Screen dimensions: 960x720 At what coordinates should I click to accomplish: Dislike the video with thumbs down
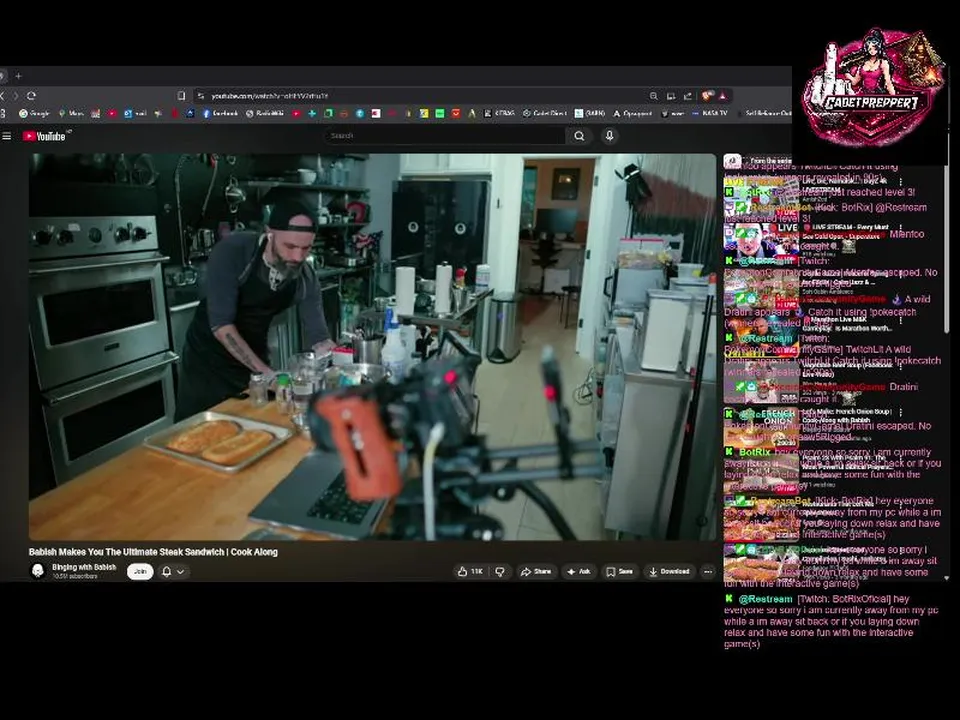pos(500,572)
